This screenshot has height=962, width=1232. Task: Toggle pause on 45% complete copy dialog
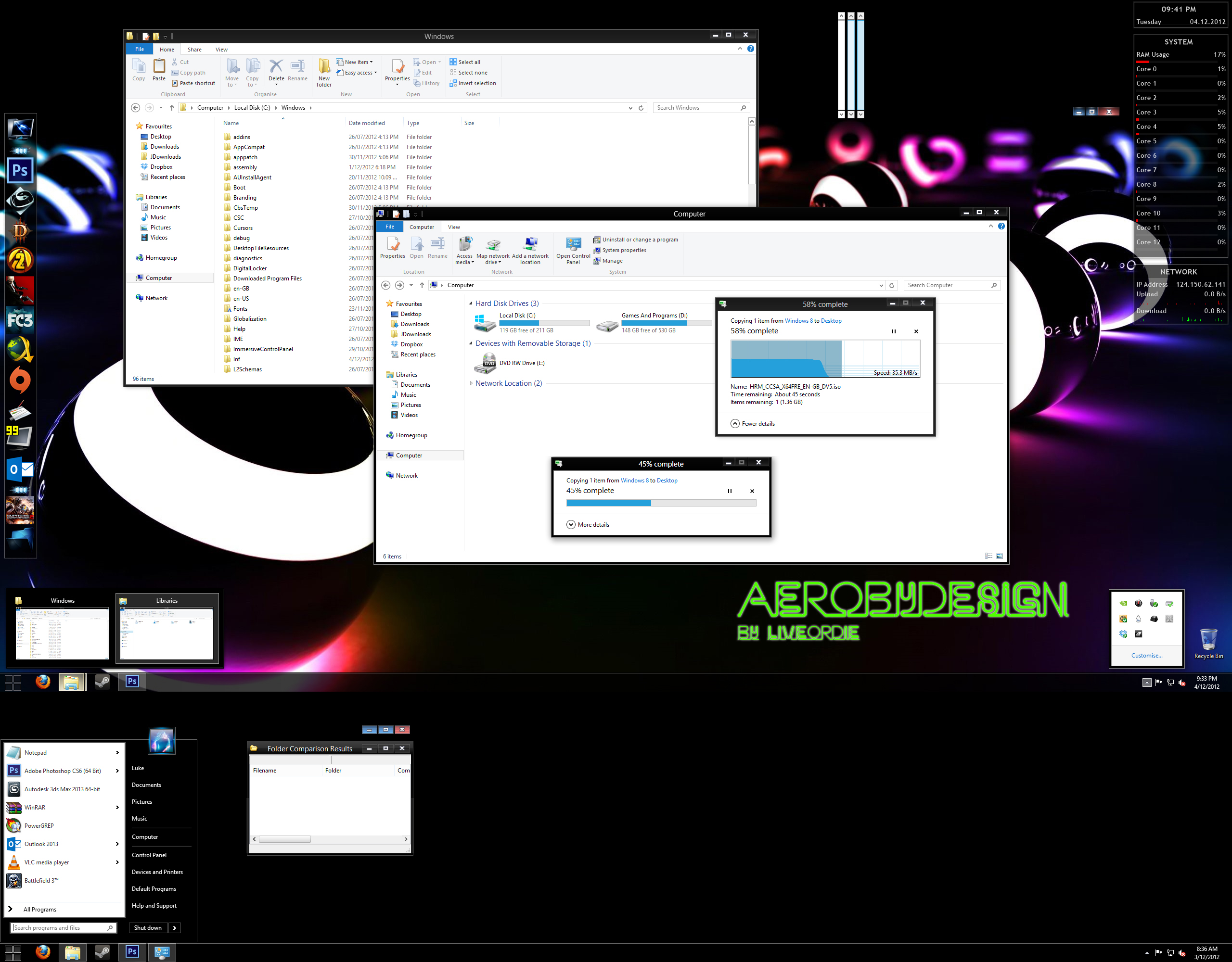729,492
